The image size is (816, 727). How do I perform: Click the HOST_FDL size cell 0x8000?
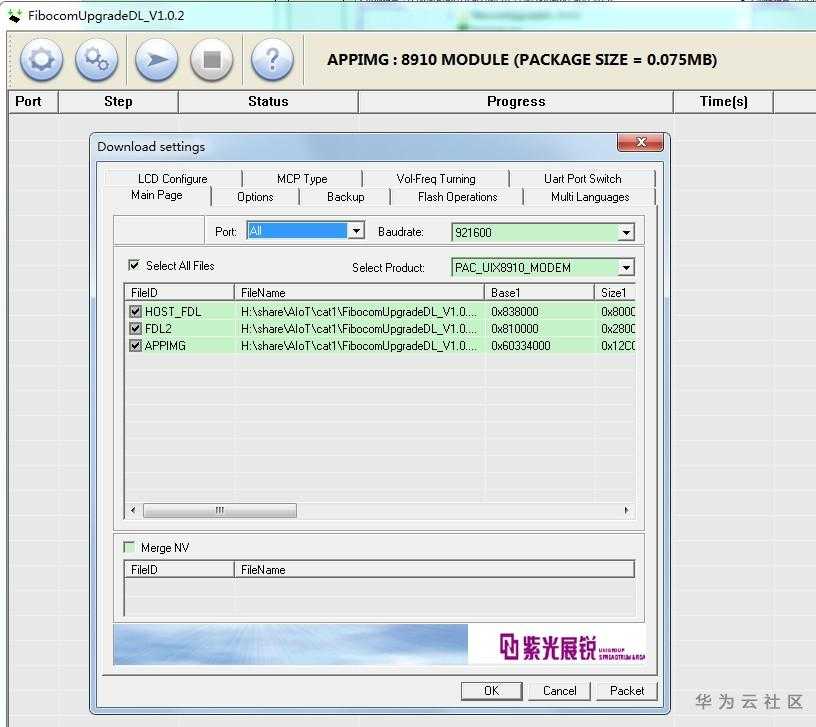pyautogui.click(x=616, y=312)
